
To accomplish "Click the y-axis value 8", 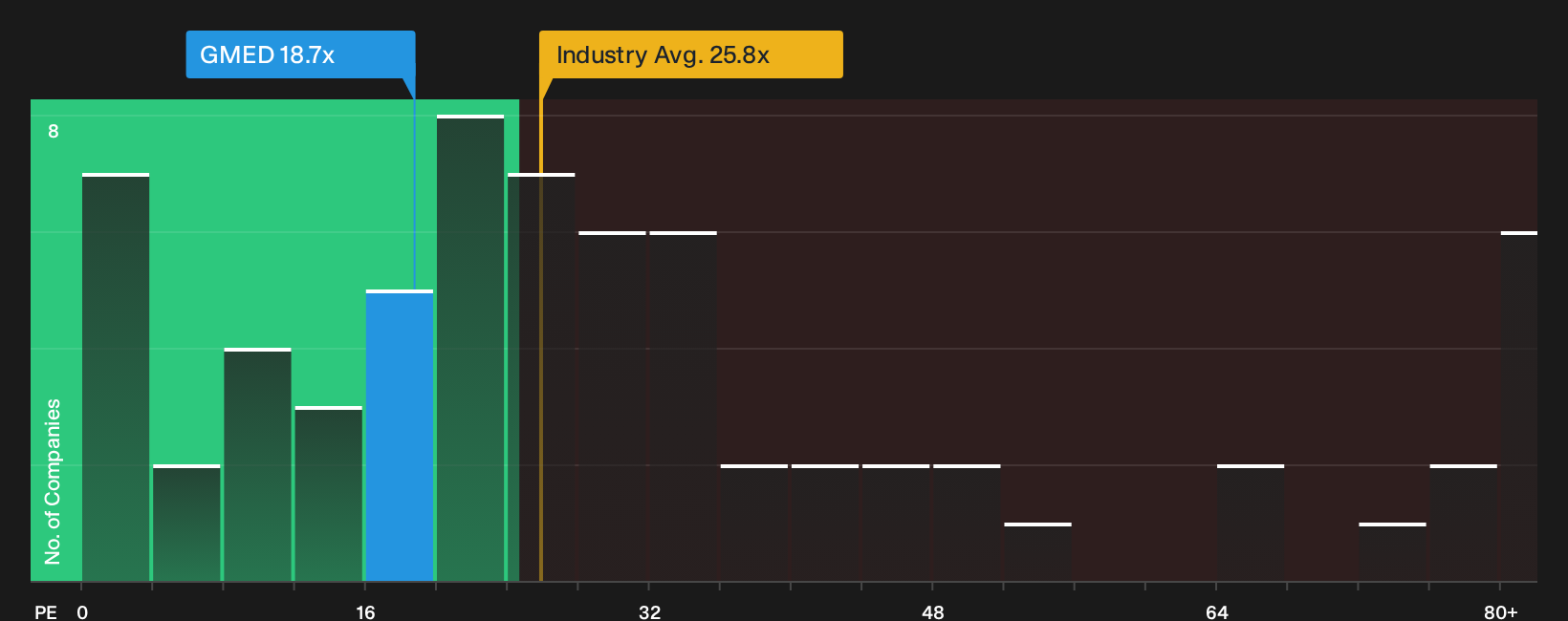I will [x=54, y=131].
